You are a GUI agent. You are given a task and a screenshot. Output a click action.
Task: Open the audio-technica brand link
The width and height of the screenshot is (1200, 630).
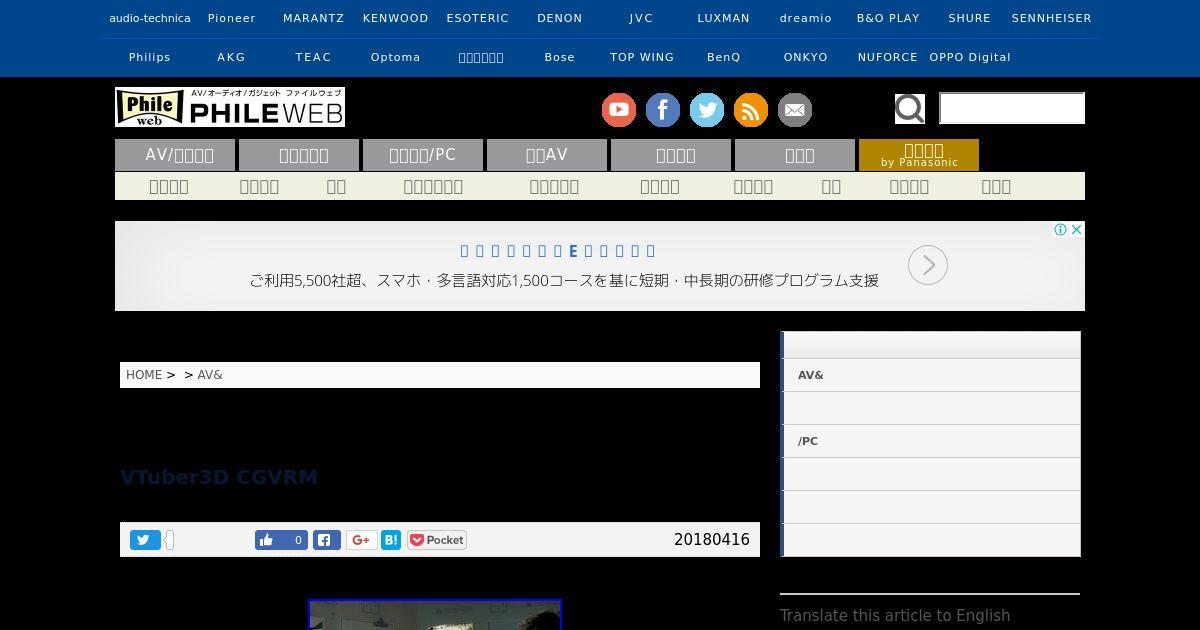point(150,18)
